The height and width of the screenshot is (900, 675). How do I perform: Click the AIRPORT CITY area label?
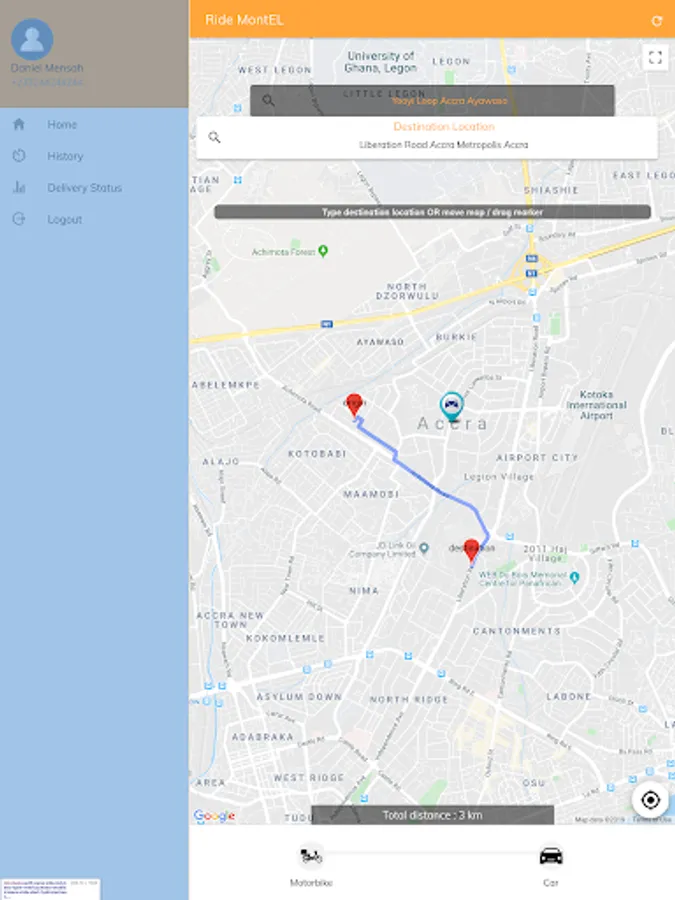coord(537,457)
